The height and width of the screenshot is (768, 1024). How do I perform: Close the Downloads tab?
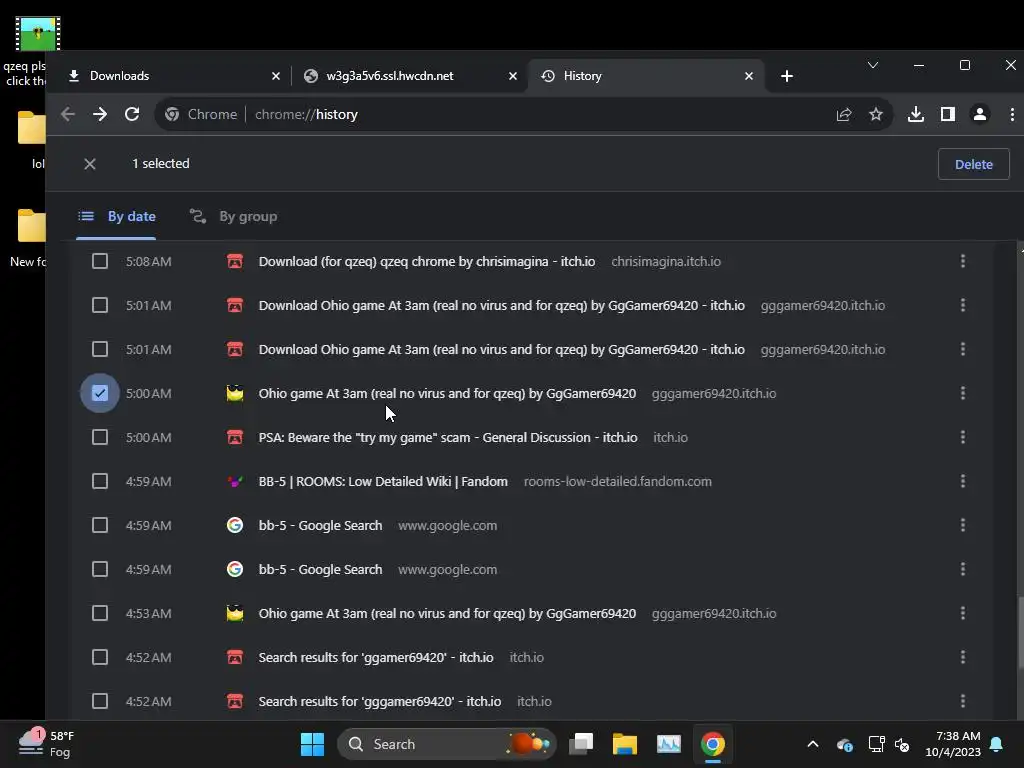coord(276,76)
